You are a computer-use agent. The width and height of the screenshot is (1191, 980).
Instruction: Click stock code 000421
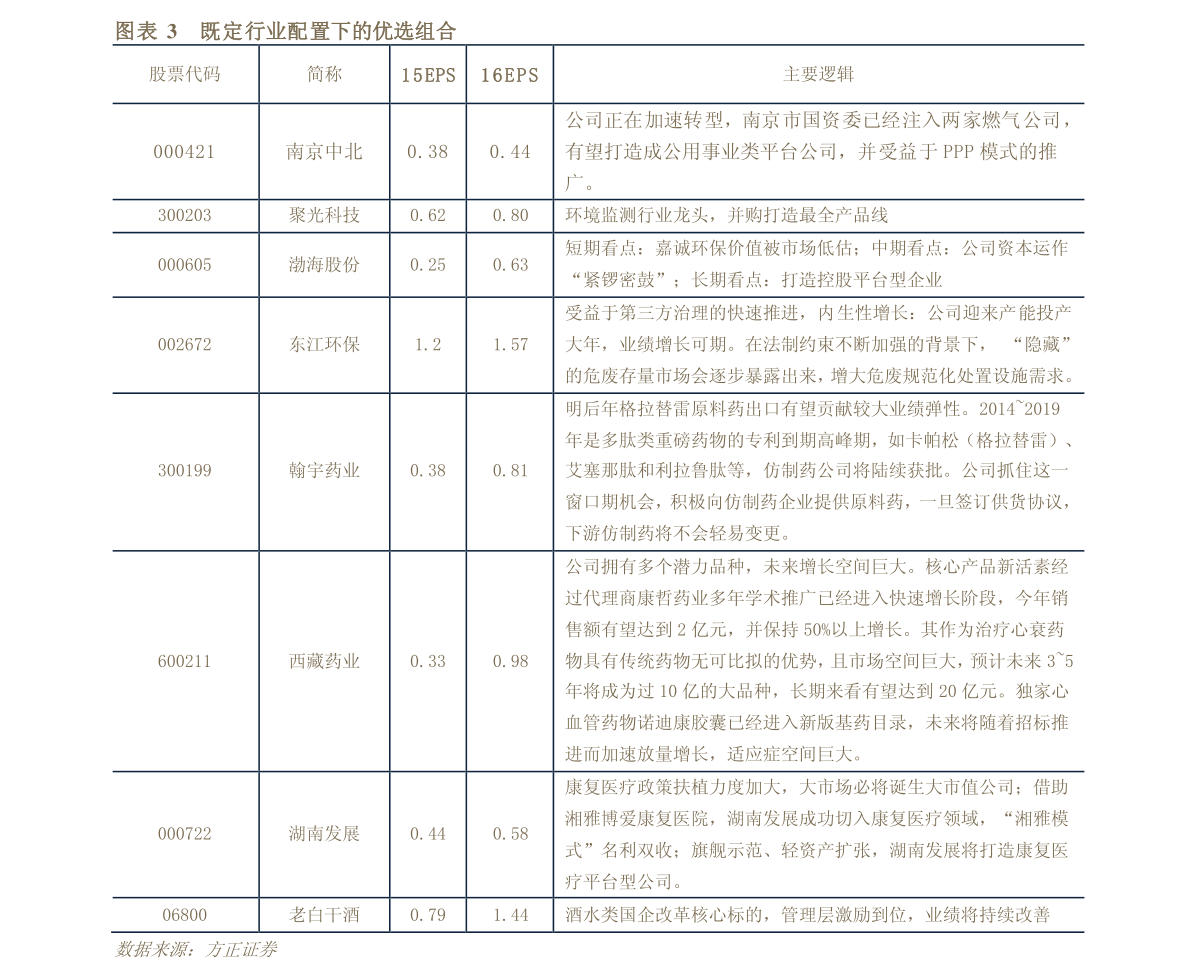click(x=184, y=152)
